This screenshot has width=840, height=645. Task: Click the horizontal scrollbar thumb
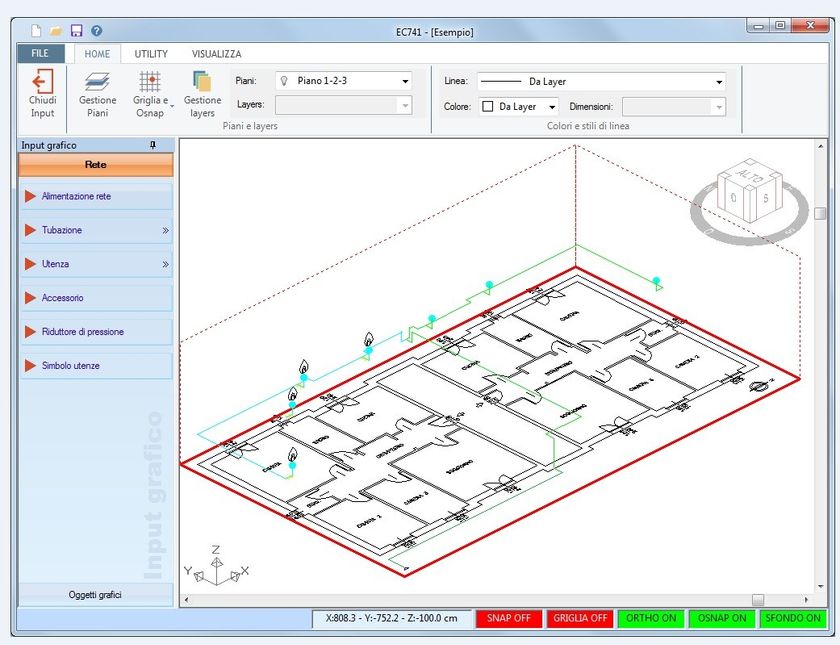click(x=758, y=600)
